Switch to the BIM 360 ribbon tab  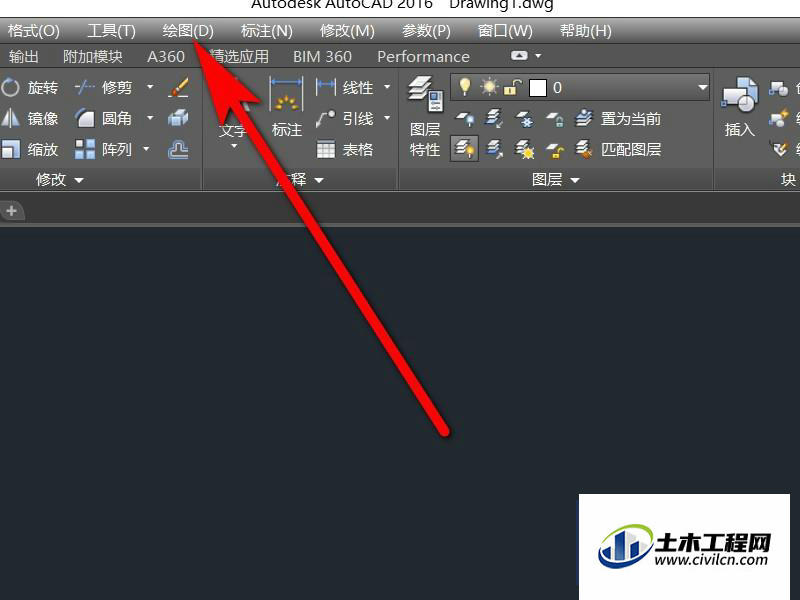tap(322, 56)
